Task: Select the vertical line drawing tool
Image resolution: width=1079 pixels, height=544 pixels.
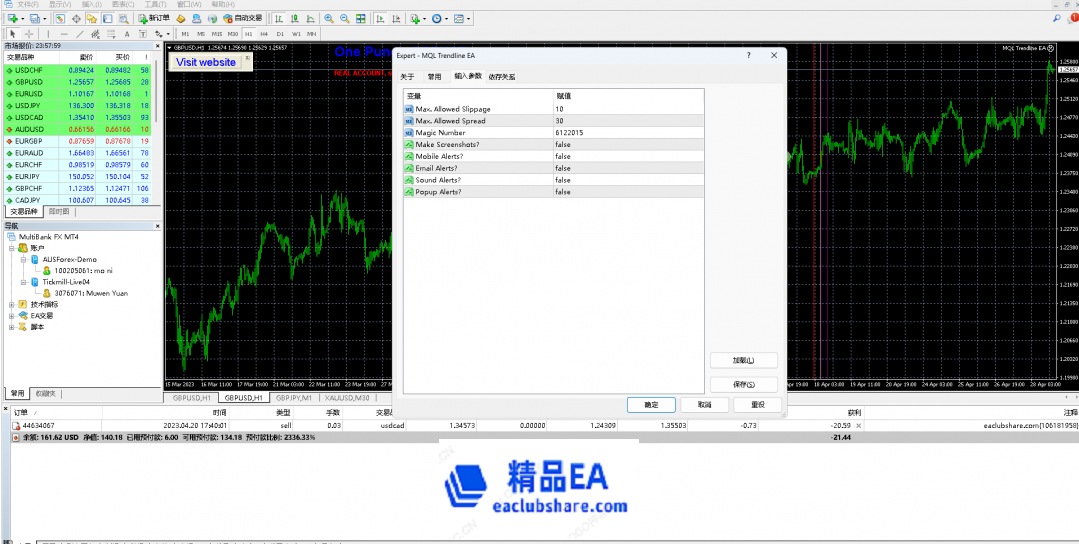Action: click(48, 34)
